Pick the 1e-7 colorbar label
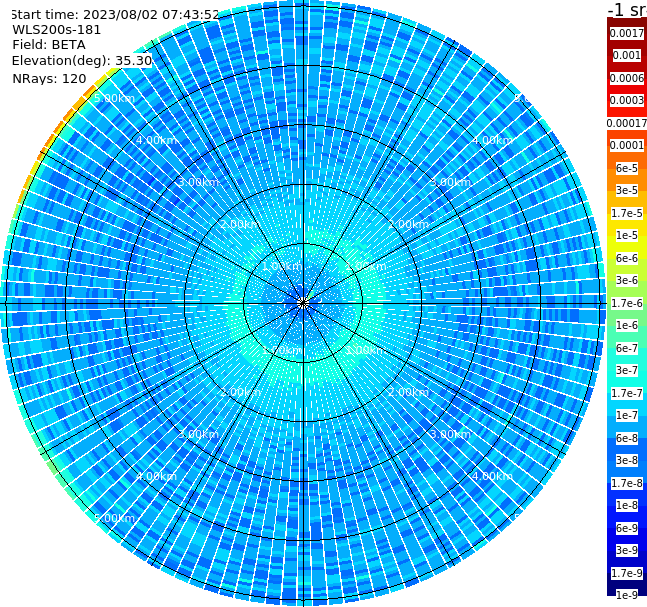 click(627, 415)
